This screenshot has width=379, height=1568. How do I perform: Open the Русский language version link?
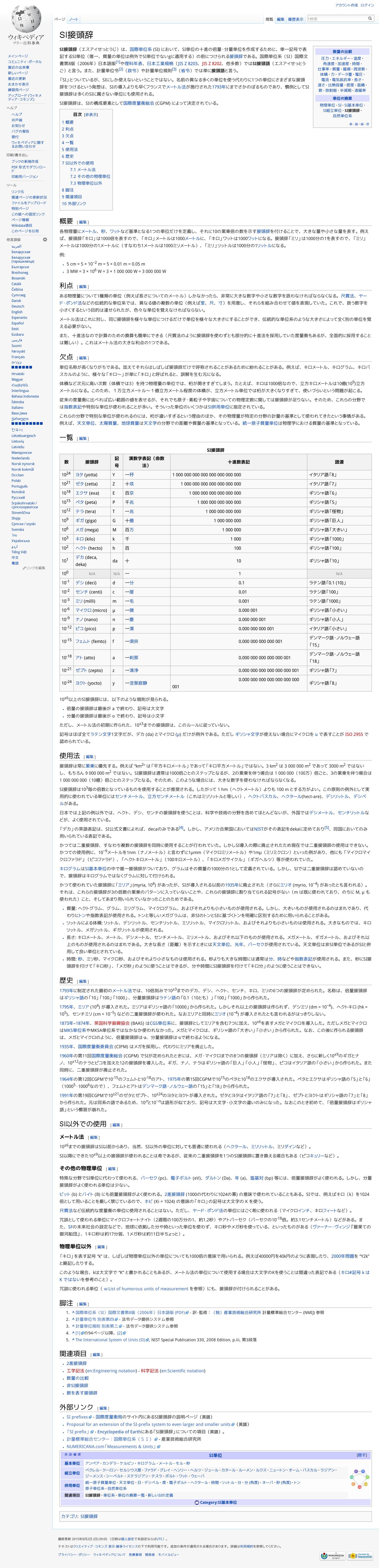18,497
